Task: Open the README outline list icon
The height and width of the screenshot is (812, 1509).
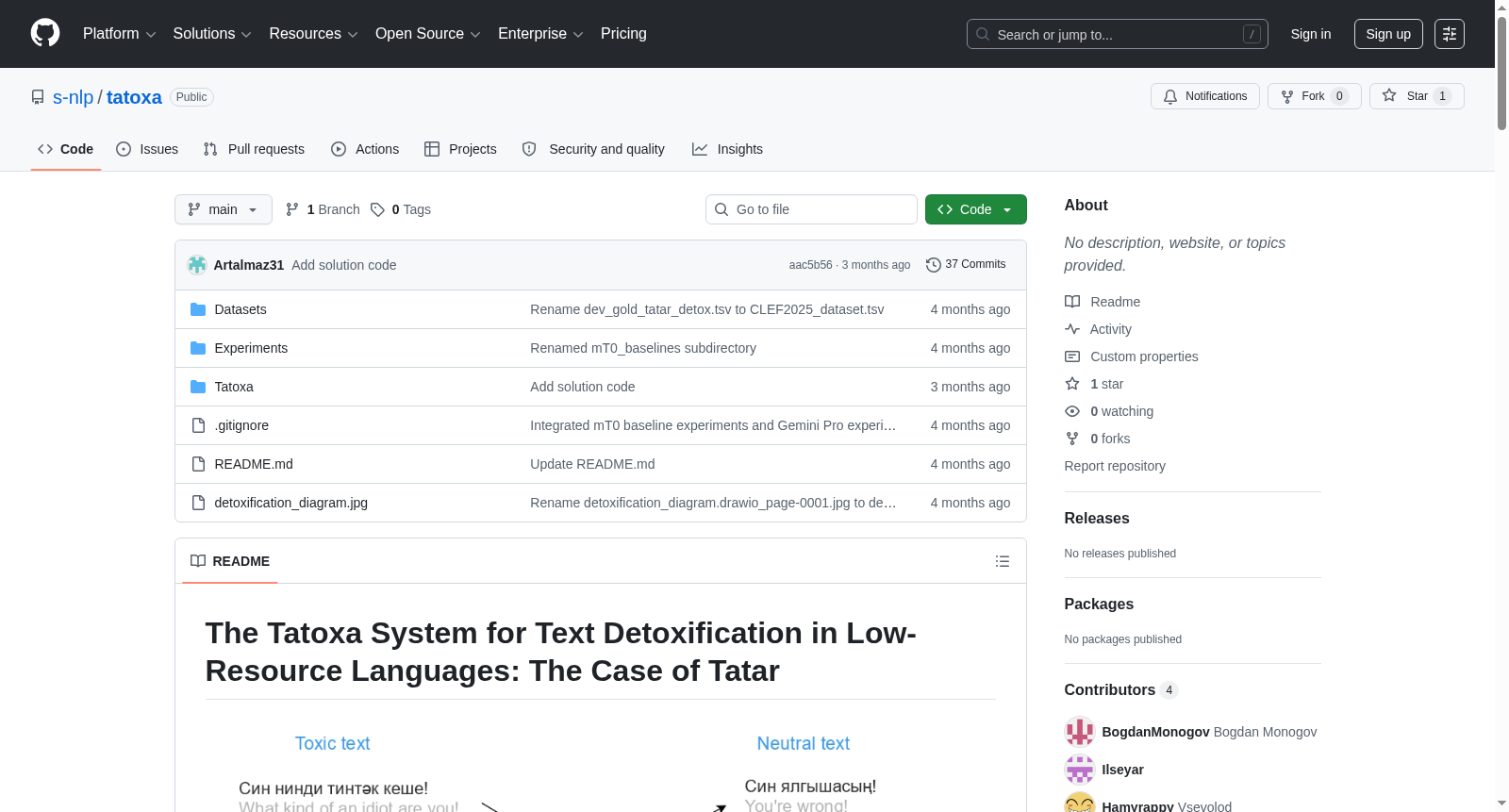Action: 1002,561
